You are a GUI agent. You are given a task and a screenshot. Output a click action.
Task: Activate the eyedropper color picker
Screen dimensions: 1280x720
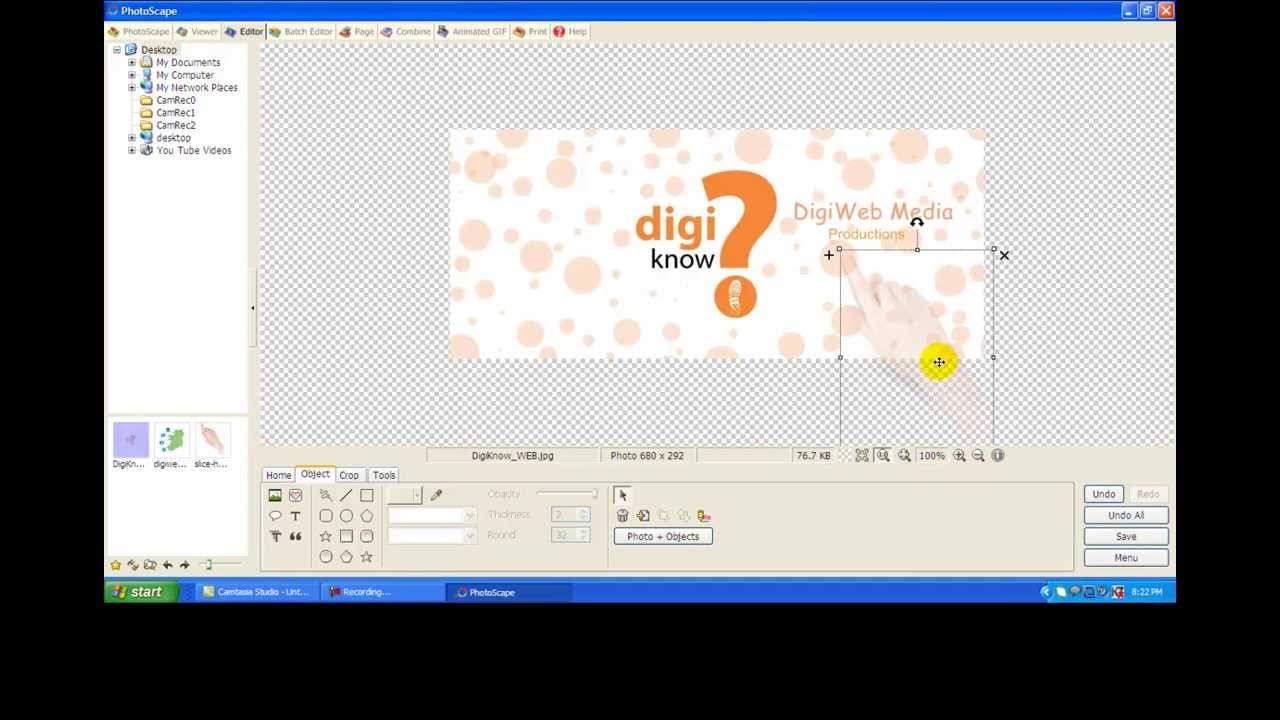[436, 495]
